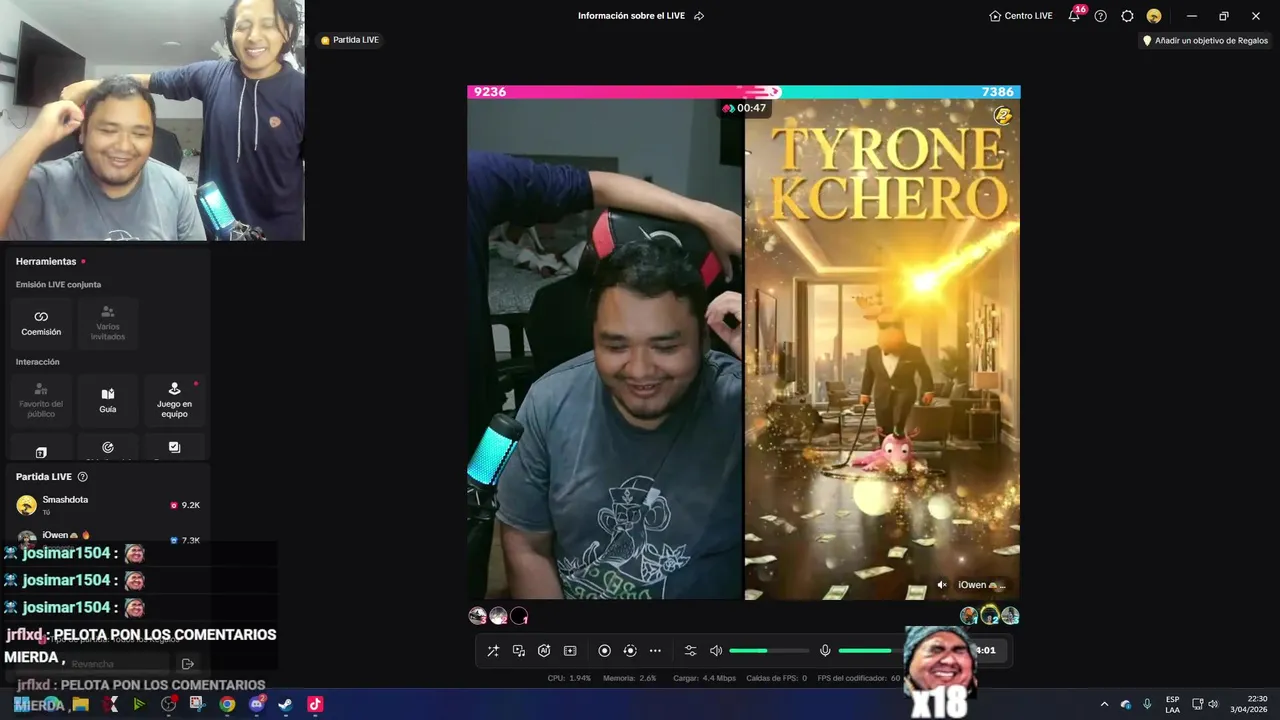Image resolution: width=1280 pixels, height=720 pixels.
Task: Open Favorito del público interaction
Action: point(41,401)
